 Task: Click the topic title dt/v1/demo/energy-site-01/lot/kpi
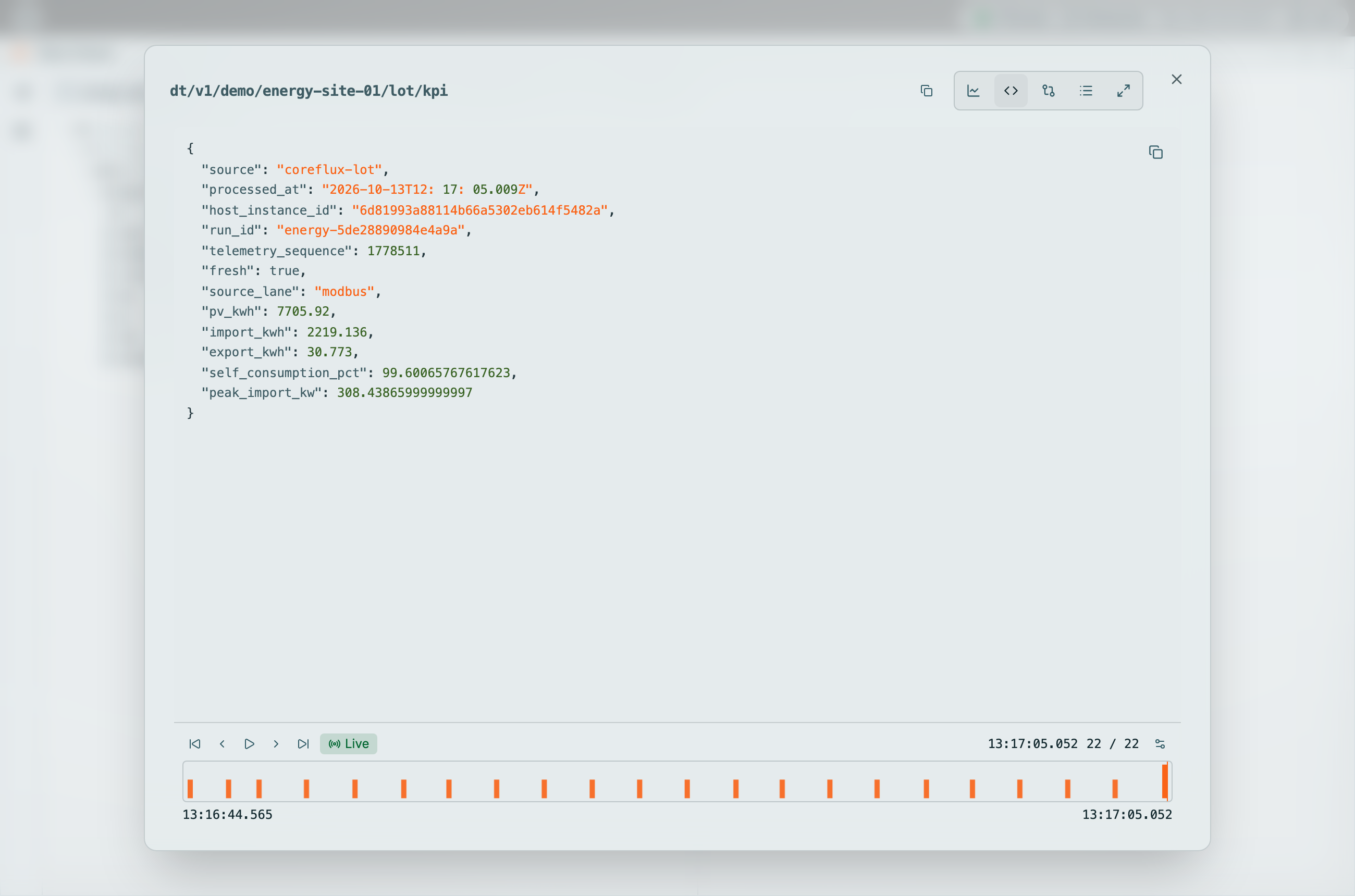309,91
